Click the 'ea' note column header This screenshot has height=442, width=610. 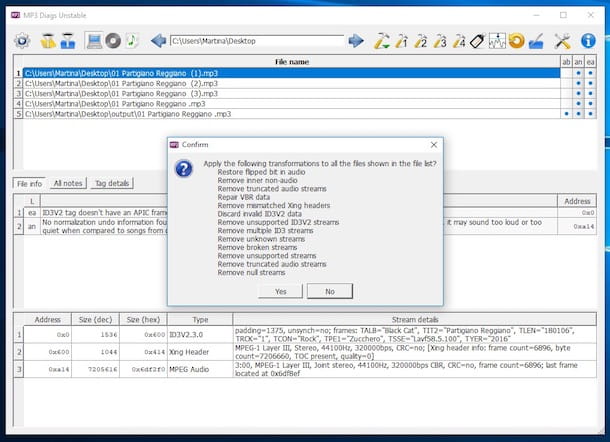pos(591,62)
